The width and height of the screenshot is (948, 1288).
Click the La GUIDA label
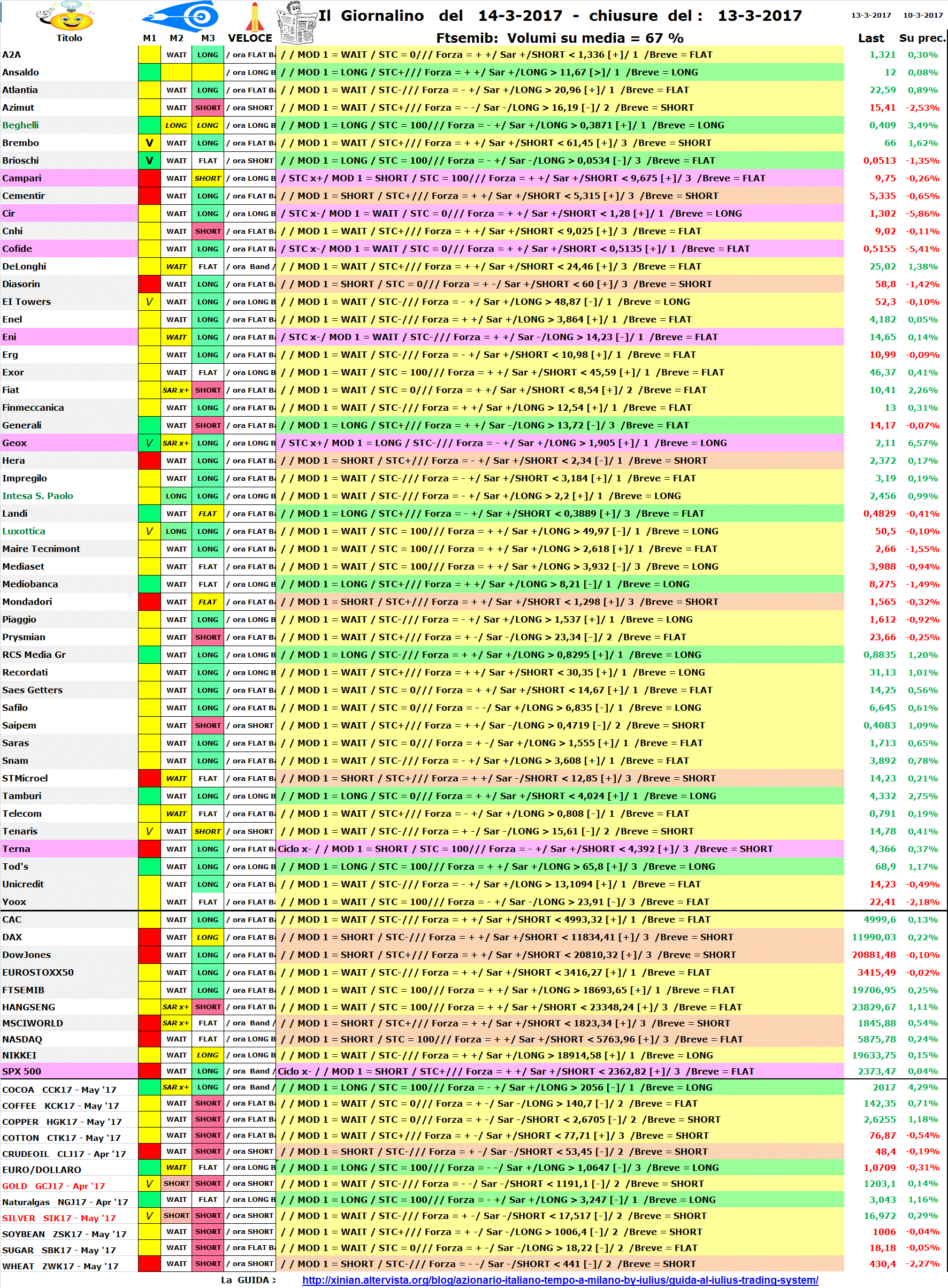point(248,1280)
